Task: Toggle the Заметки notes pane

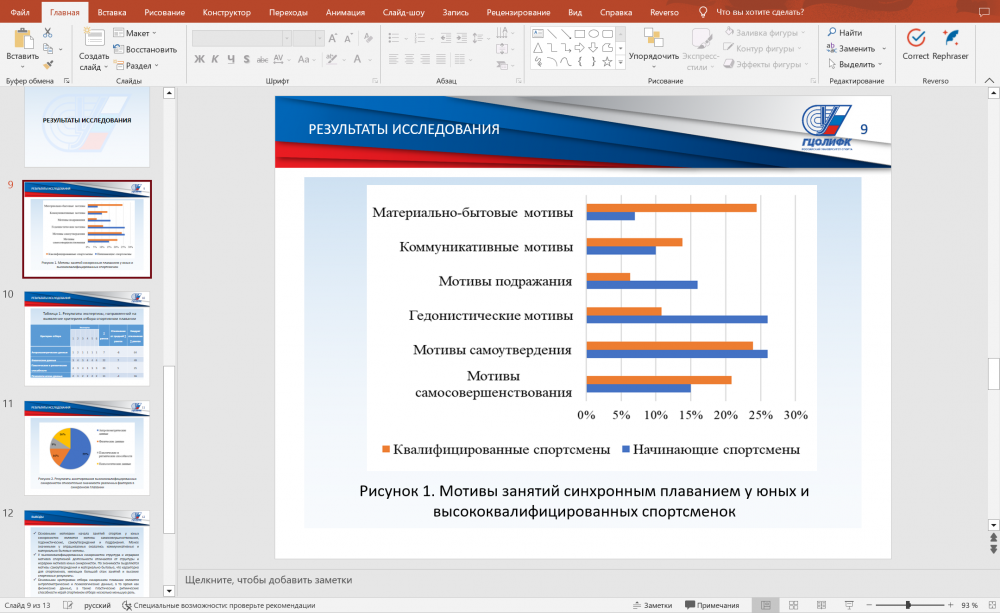Action: pyautogui.click(x=653, y=605)
